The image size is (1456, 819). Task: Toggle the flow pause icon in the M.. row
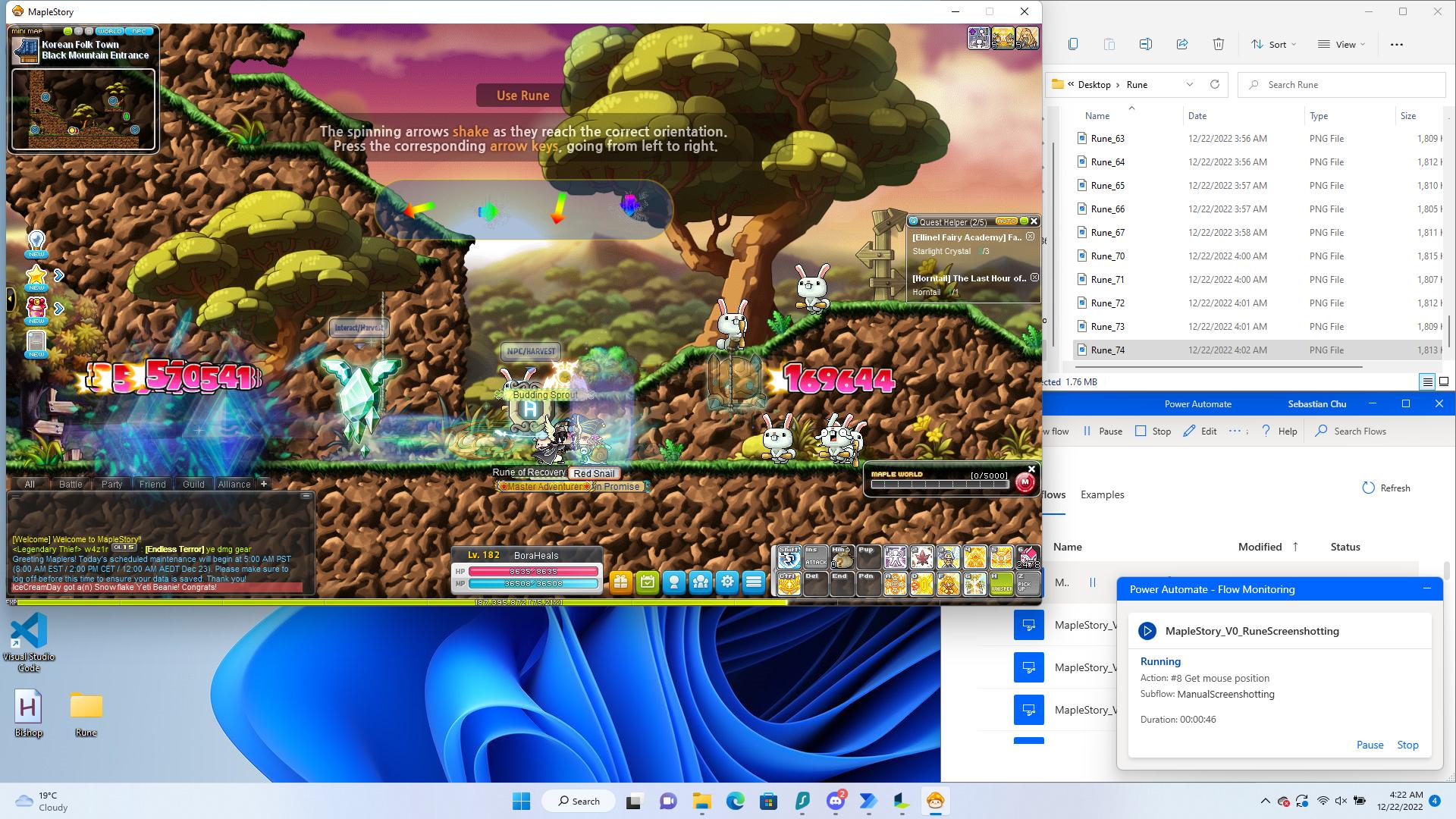(x=1093, y=582)
